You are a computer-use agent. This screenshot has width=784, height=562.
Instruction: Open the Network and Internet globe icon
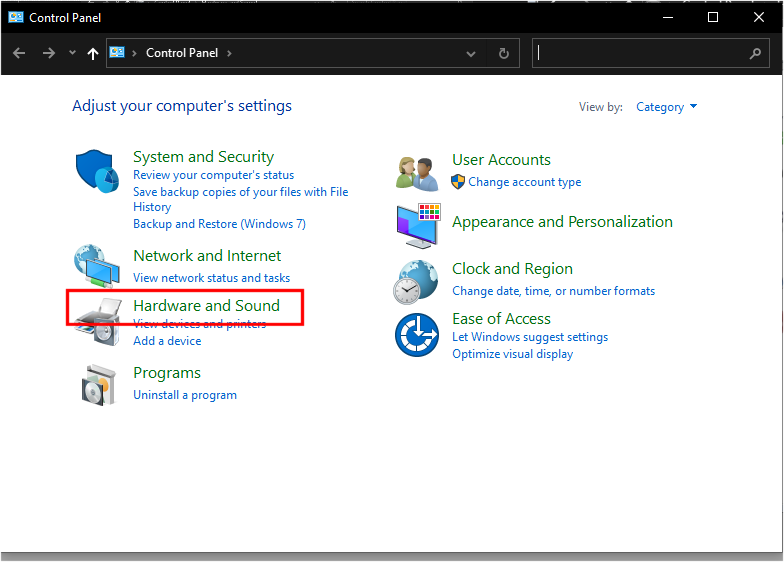coord(97,266)
